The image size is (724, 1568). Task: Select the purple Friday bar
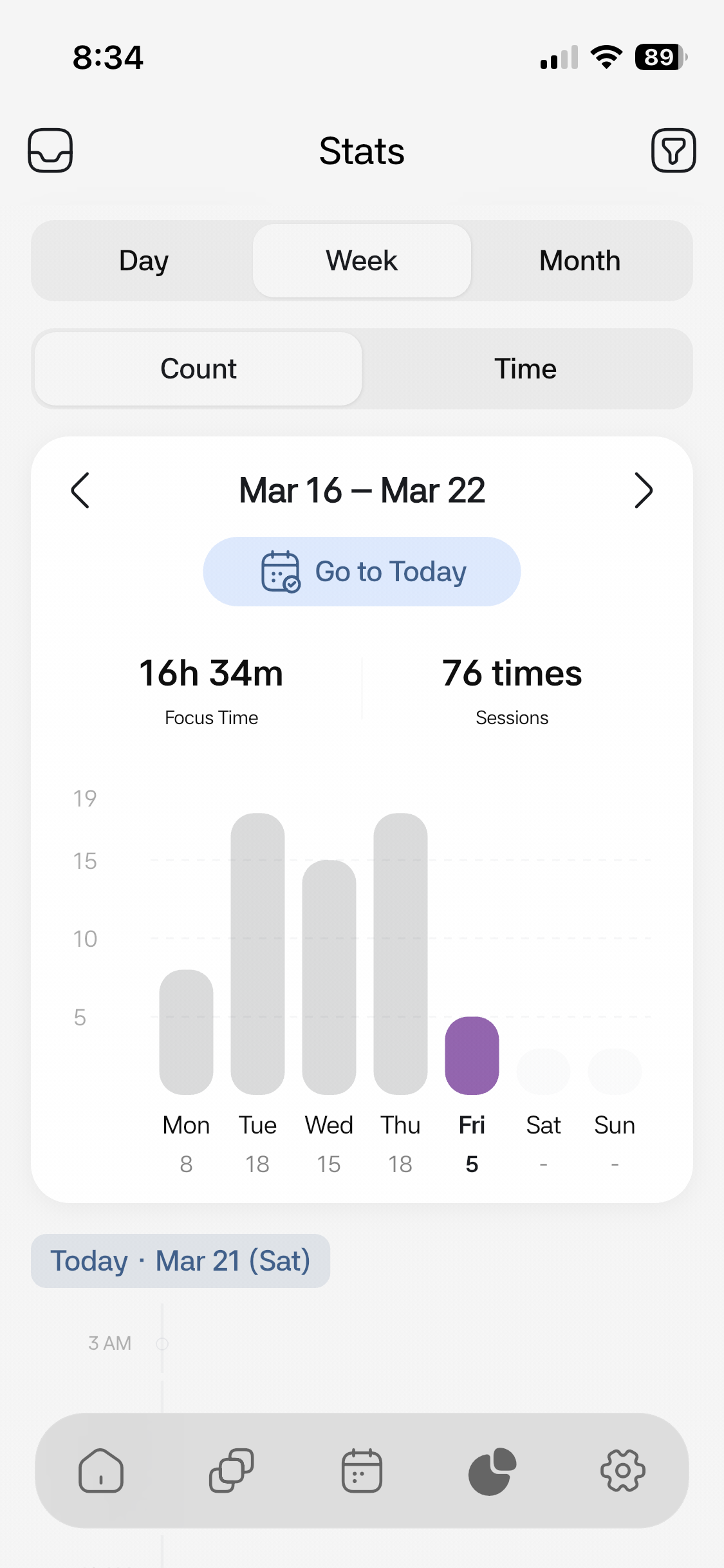(x=472, y=1056)
